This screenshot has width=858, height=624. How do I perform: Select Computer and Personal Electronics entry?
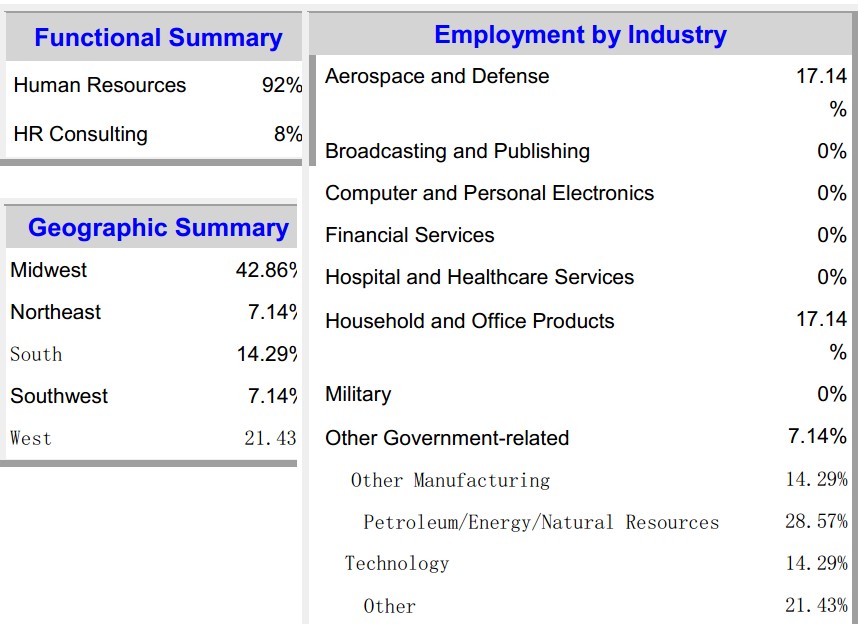point(489,193)
